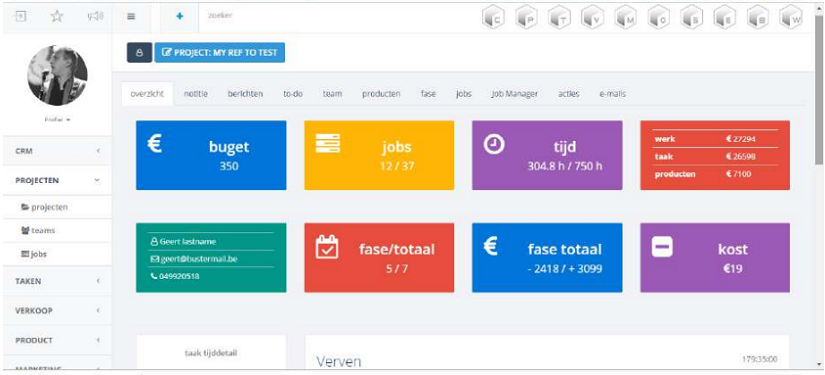
Task: Click the Geert lastname contact line
Action: [x=183, y=241]
